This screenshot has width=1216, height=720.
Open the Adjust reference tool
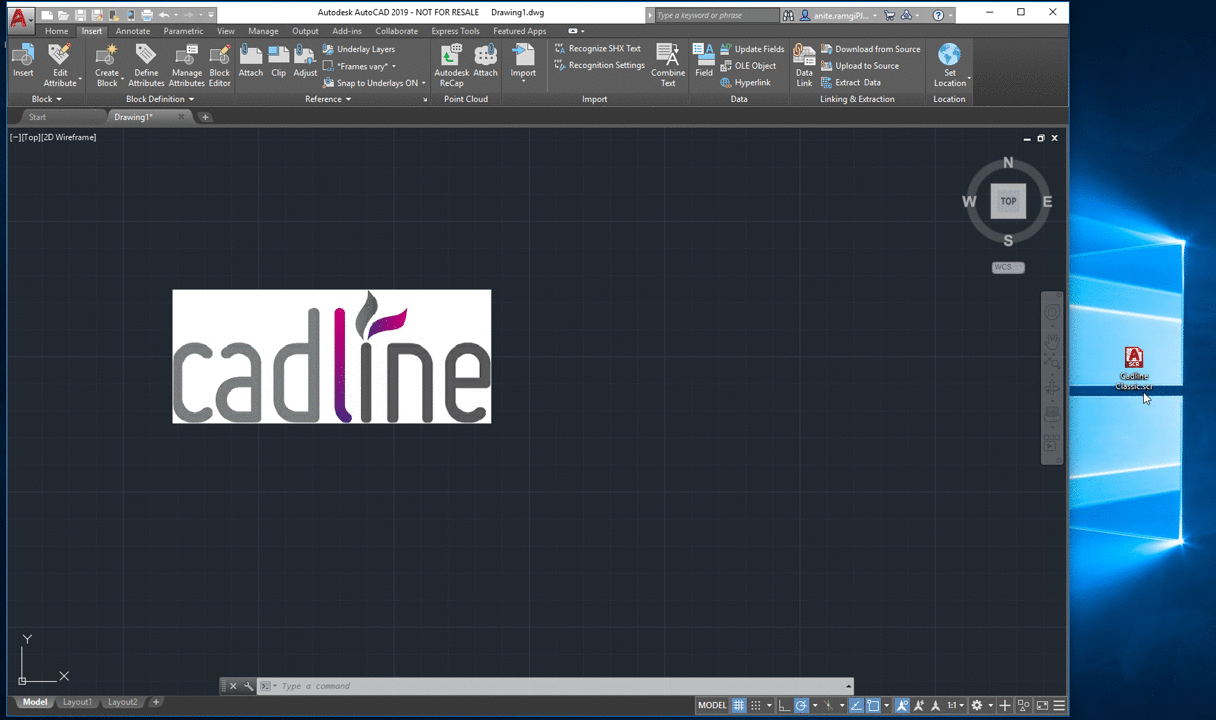click(305, 60)
